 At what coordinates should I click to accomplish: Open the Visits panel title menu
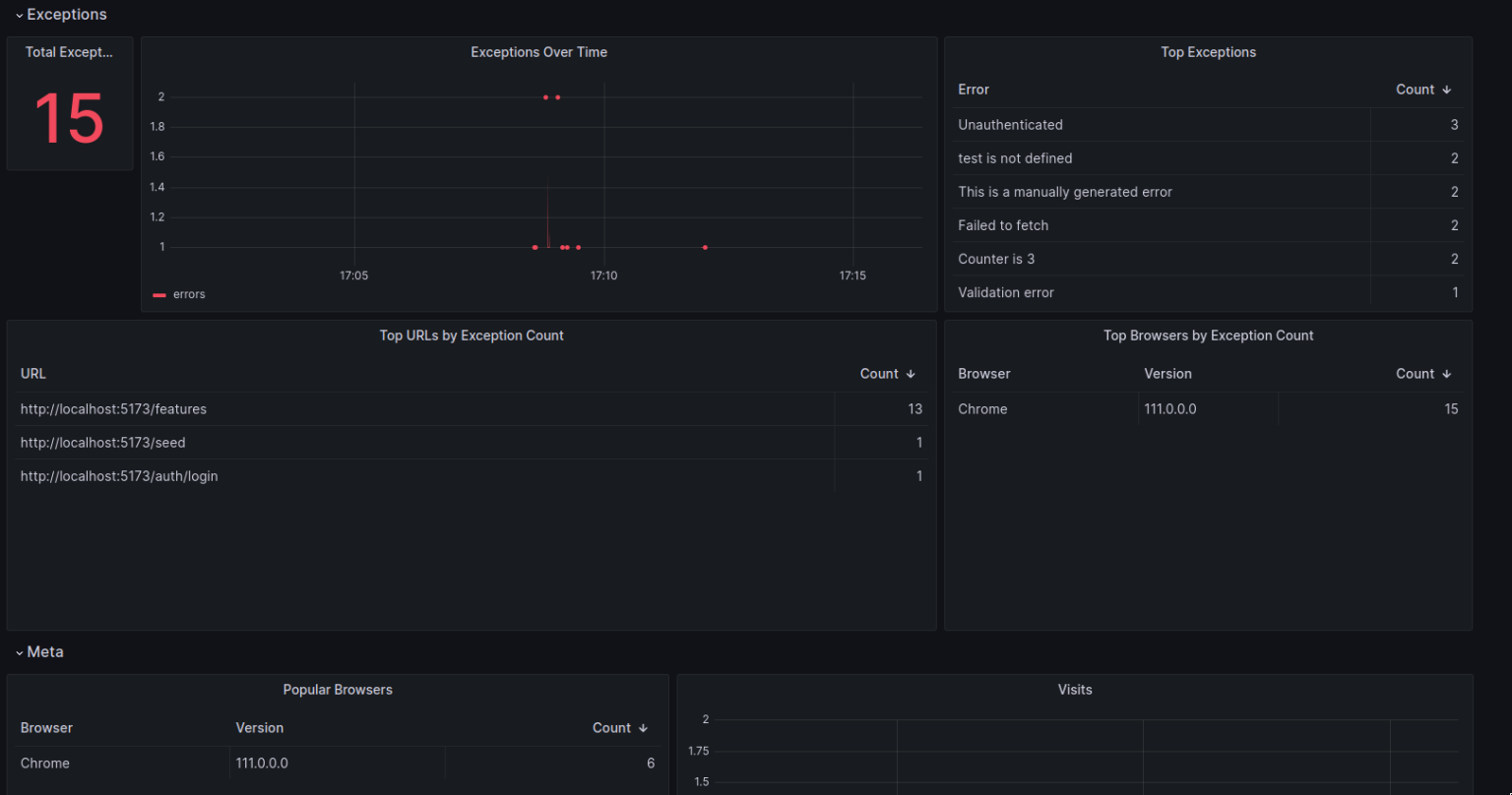(1074, 689)
